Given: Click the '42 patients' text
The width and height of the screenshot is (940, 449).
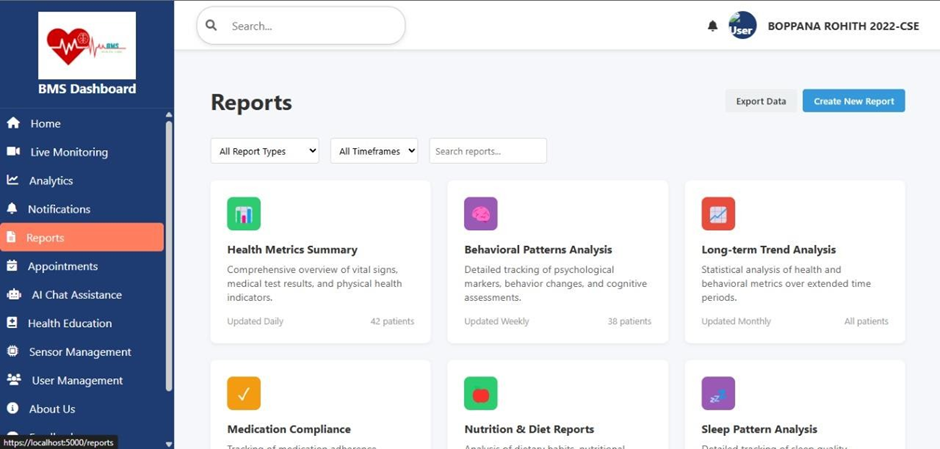Looking at the screenshot, I should click(x=392, y=321).
